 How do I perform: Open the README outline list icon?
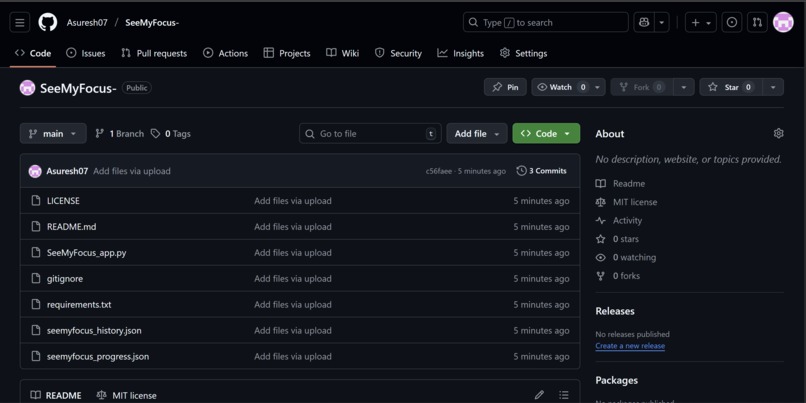(564, 395)
